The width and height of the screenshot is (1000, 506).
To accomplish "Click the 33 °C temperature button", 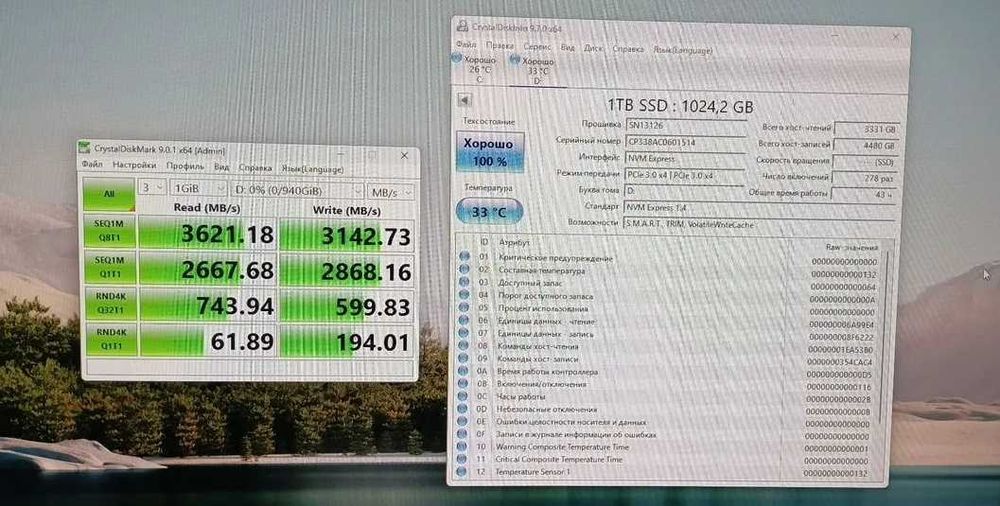I will pyautogui.click(x=490, y=212).
